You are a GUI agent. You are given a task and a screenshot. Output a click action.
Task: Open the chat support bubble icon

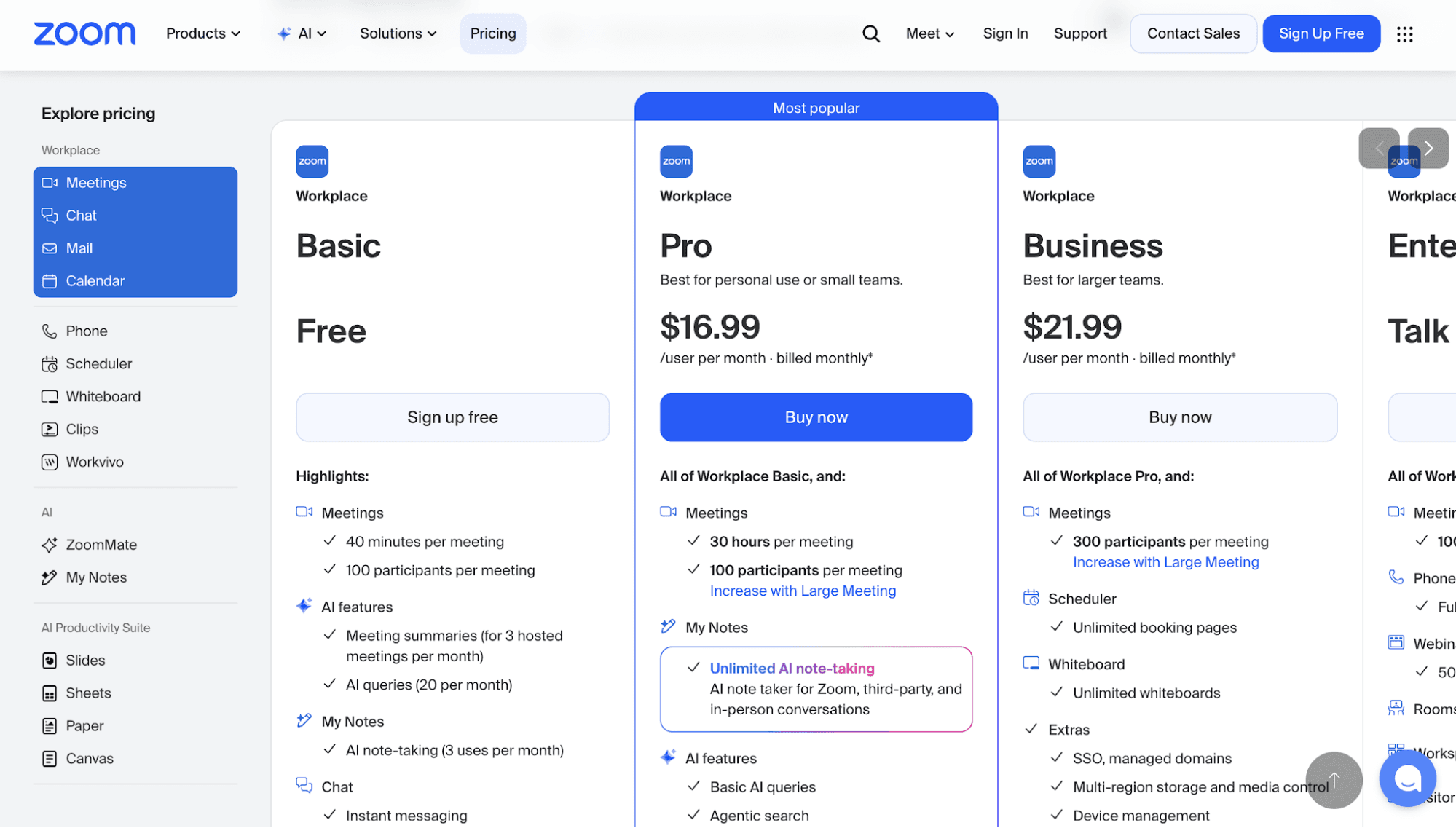pyautogui.click(x=1408, y=778)
